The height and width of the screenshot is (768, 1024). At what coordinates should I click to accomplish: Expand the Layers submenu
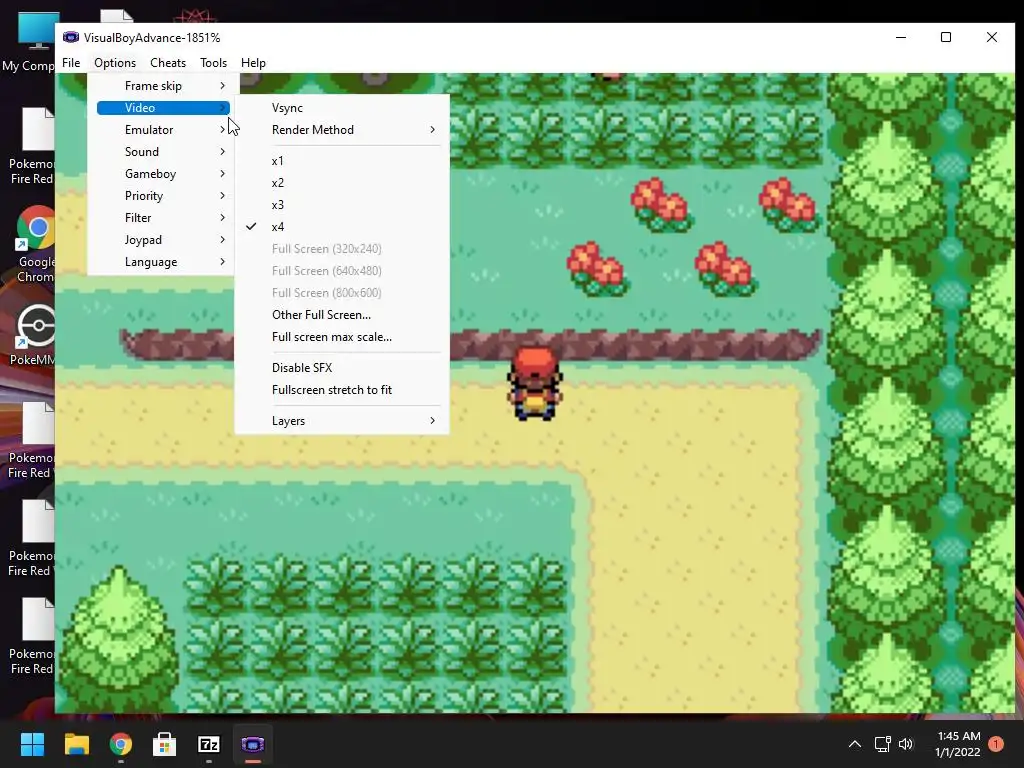[342, 421]
